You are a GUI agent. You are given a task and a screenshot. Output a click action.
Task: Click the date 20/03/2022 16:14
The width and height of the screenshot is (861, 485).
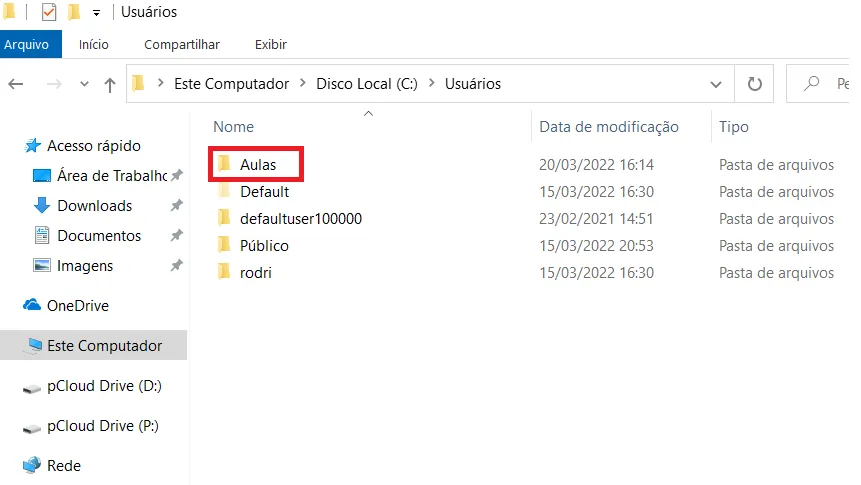point(596,165)
